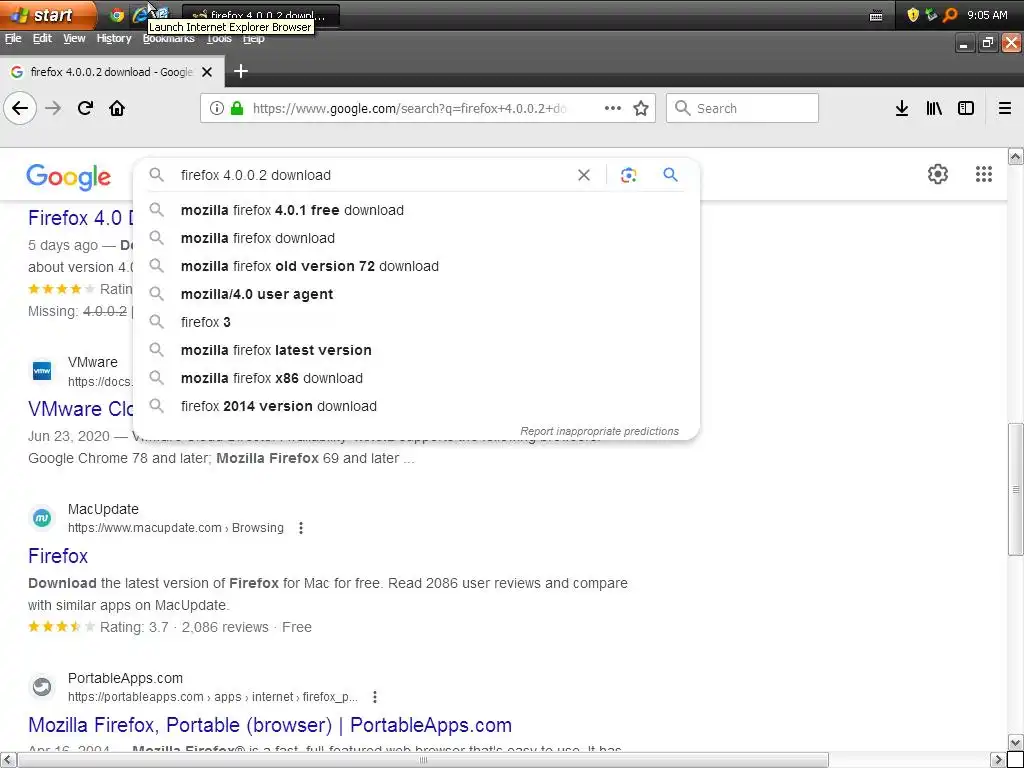The image size is (1024, 768).
Task: Close the firefox 4.0.0.2 download tab
Action: tap(207, 72)
